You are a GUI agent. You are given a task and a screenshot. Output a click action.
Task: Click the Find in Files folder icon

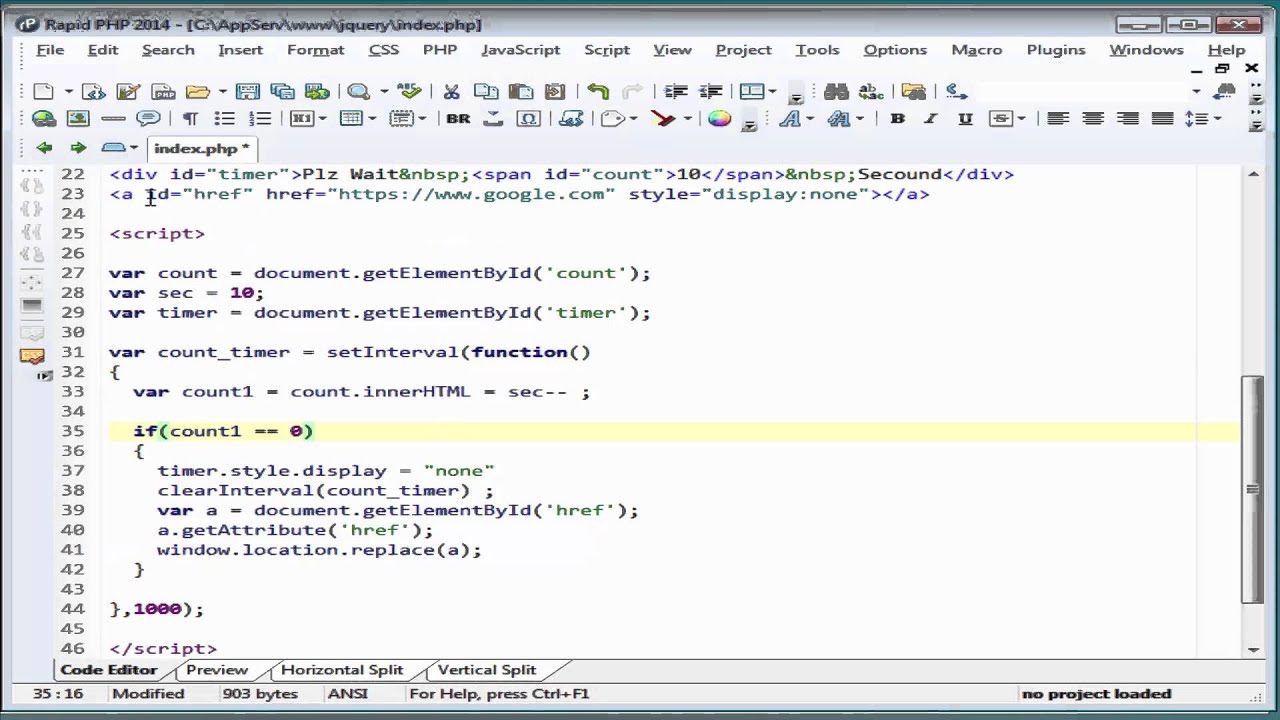point(913,92)
